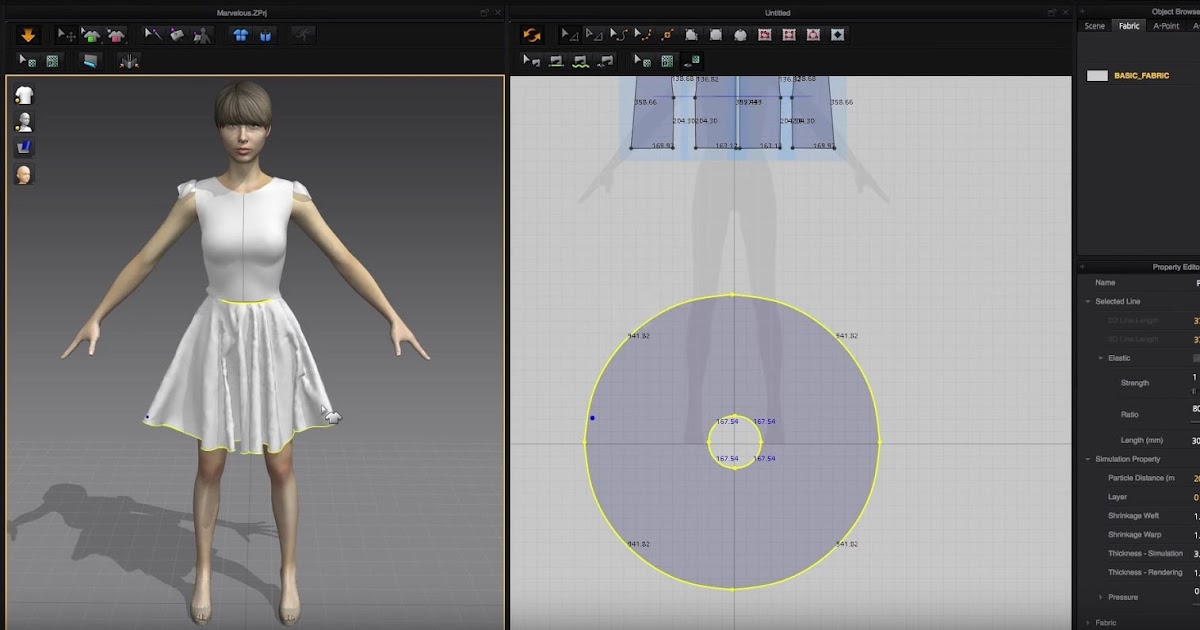The width and height of the screenshot is (1200, 630).
Task: Collapse the Simulation Property section
Action: click(1087, 458)
